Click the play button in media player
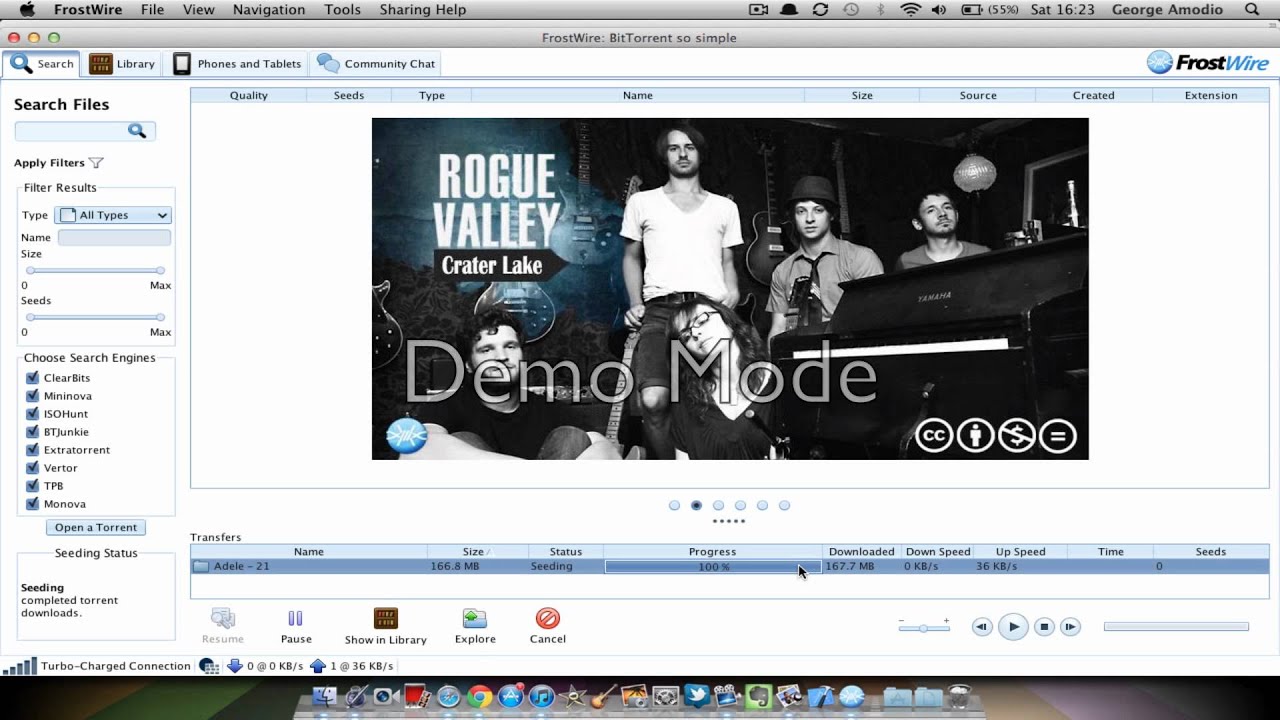1280x720 pixels. (x=1013, y=627)
